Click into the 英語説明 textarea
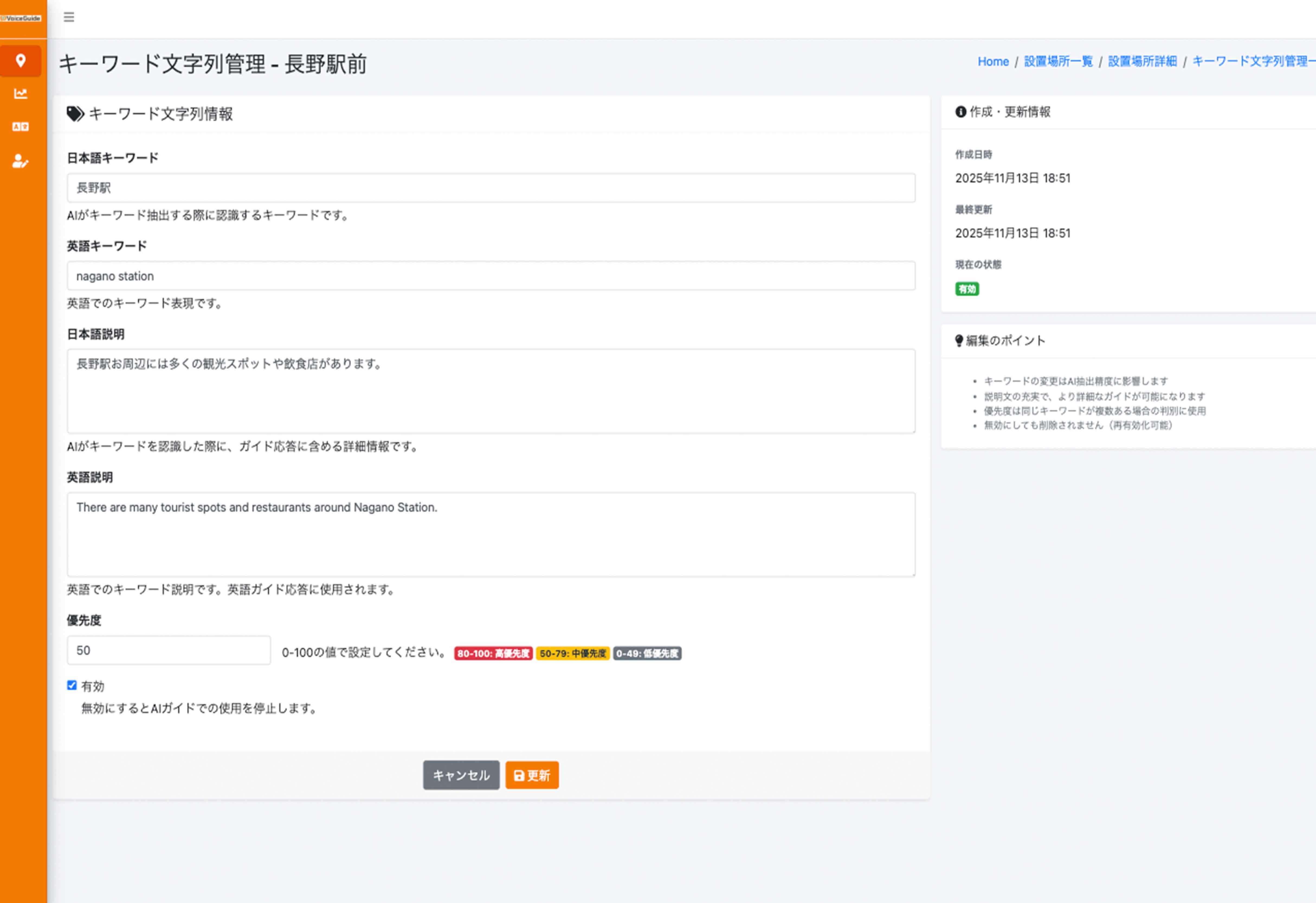Screen dimensions: 1316x903 point(491,535)
